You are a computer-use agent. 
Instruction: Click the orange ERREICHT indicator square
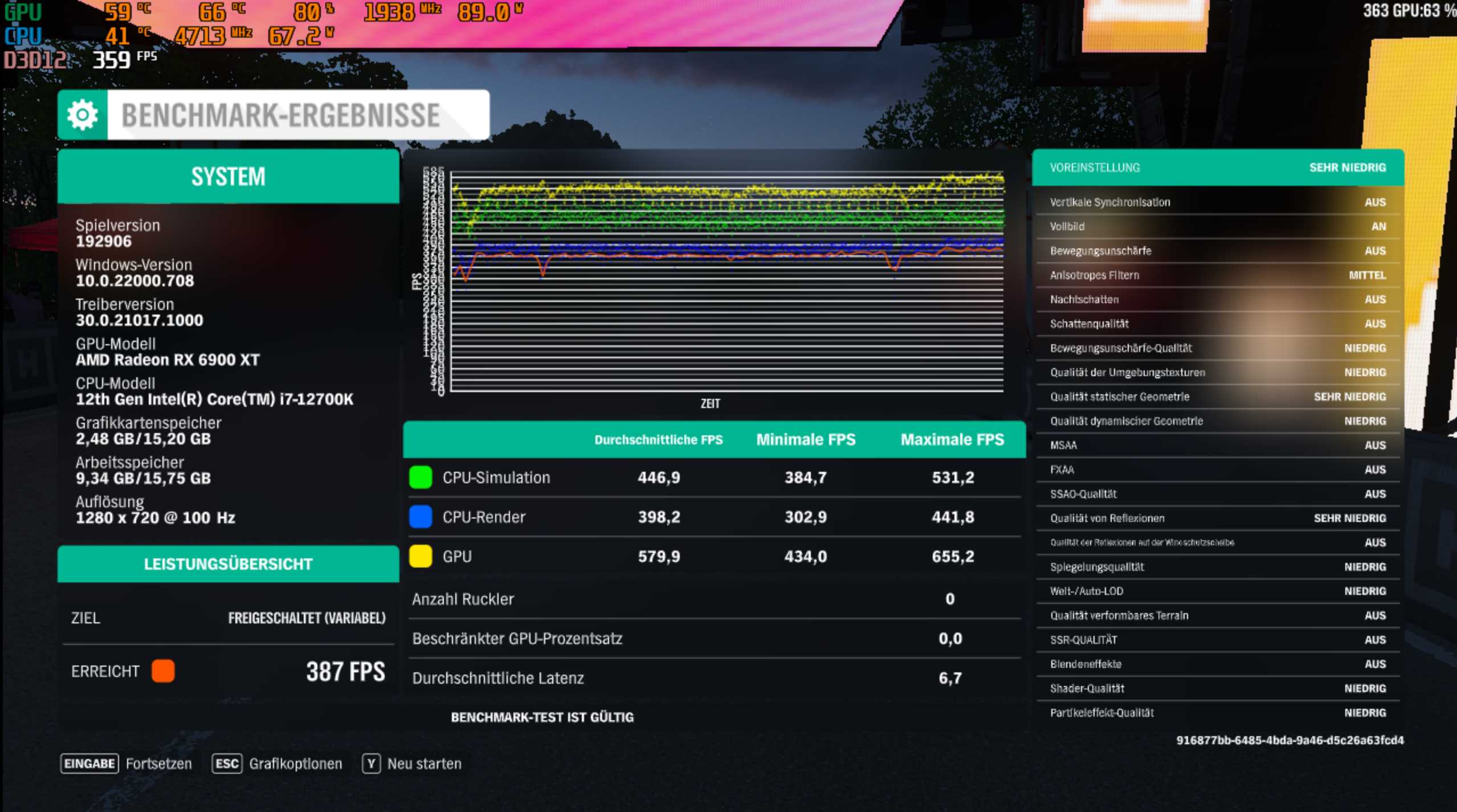pyautogui.click(x=163, y=672)
